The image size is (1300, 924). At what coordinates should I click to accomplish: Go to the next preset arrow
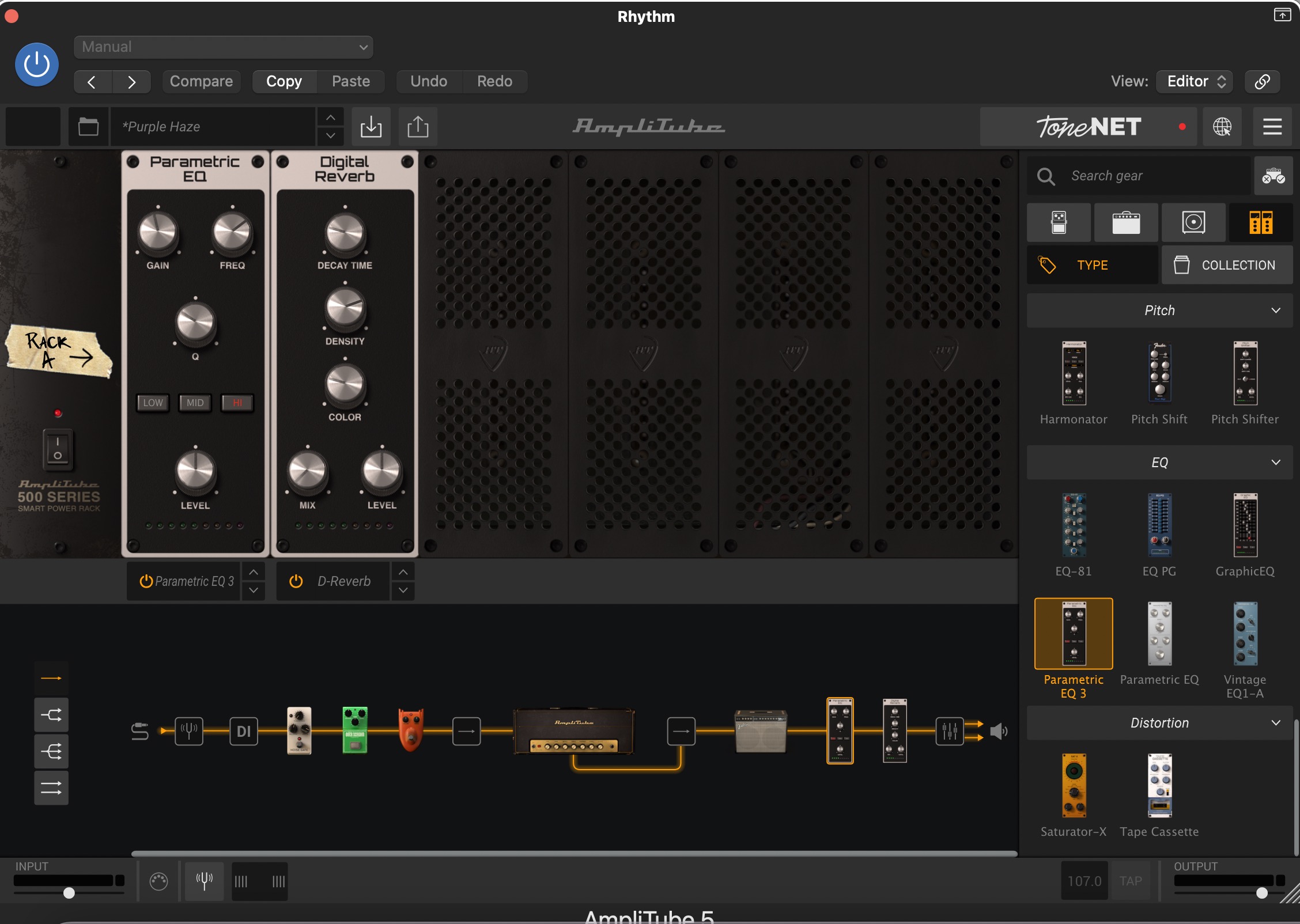[x=131, y=82]
